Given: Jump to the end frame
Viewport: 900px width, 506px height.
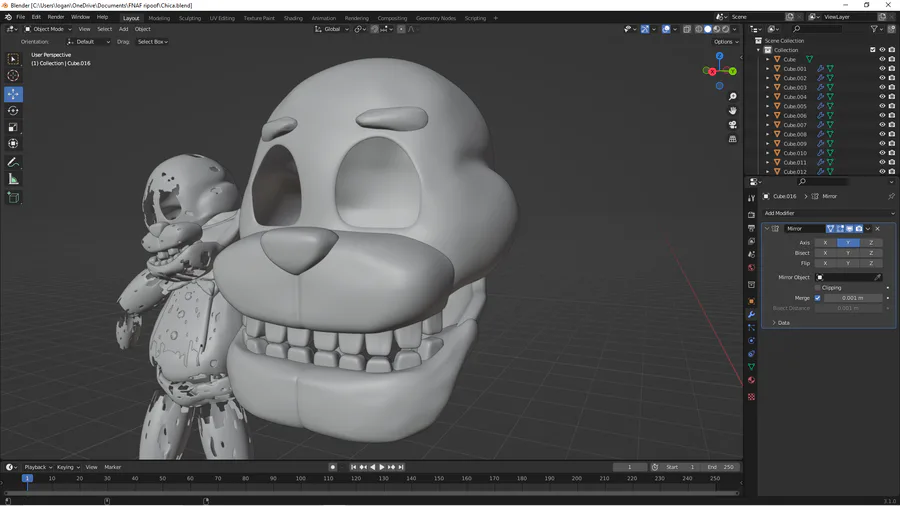Looking at the screenshot, I should pyautogui.click(x=401, y=467).
